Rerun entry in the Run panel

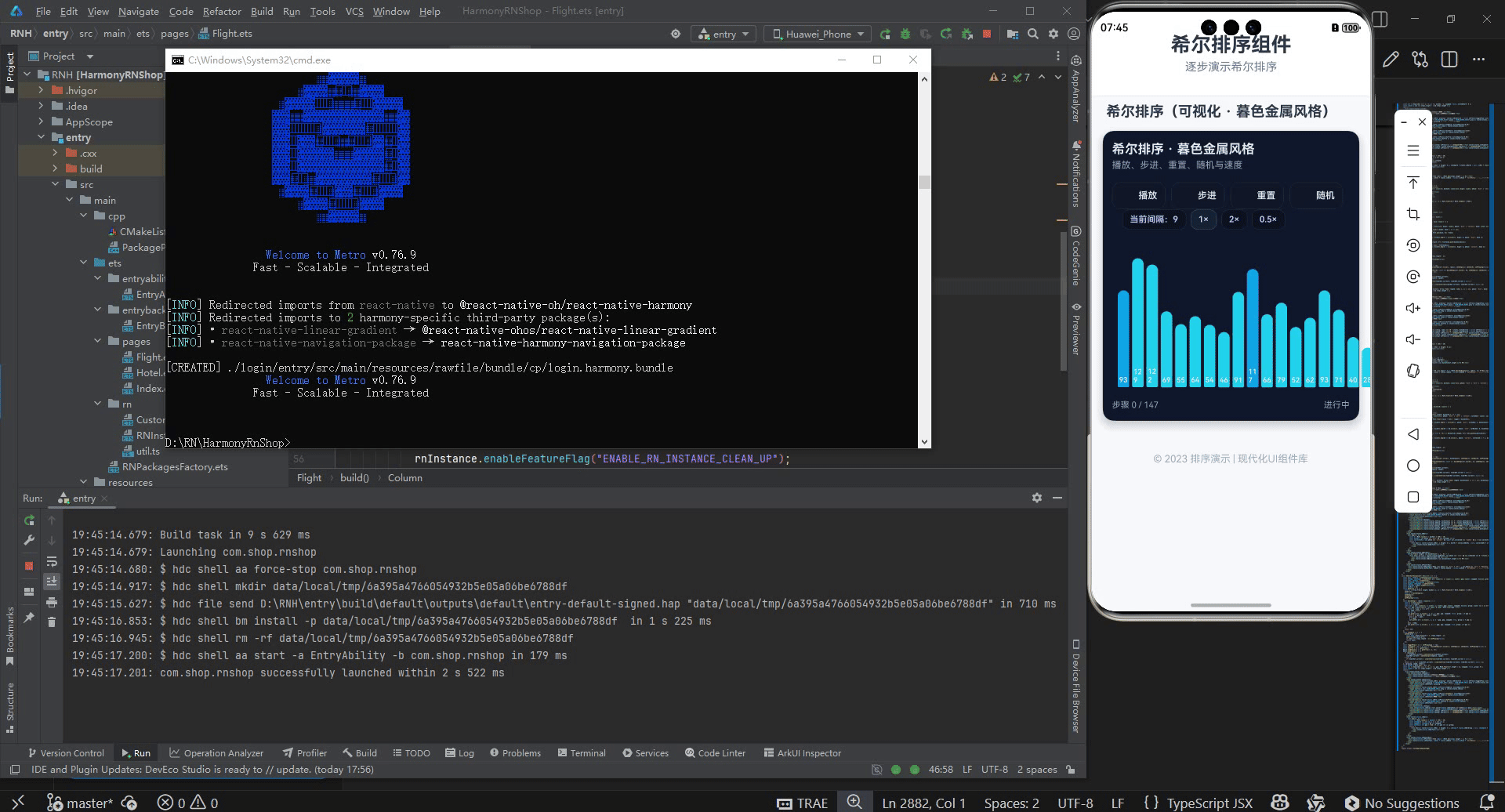pos(29,520)
